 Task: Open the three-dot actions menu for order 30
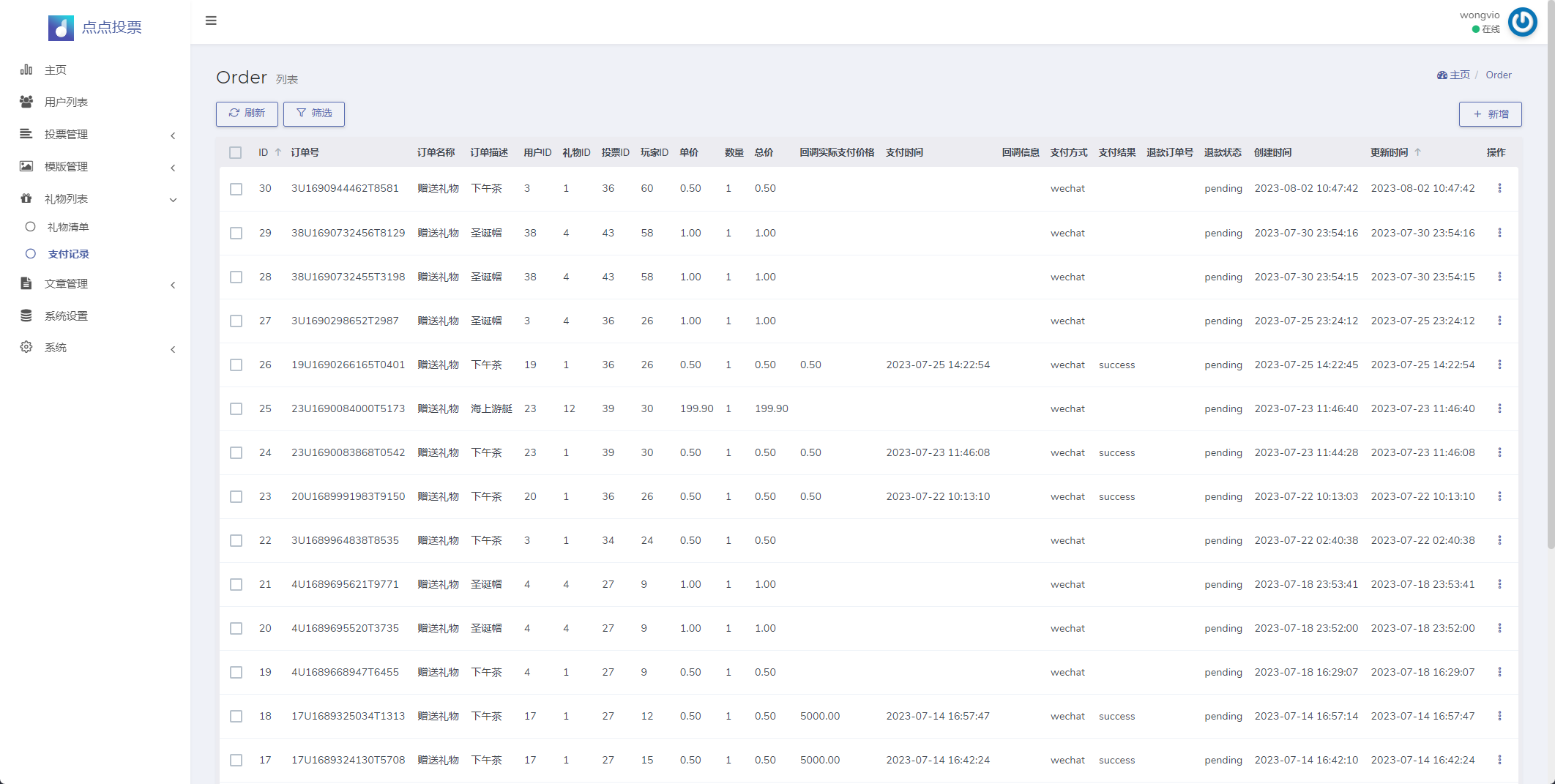click(1499, 188)
